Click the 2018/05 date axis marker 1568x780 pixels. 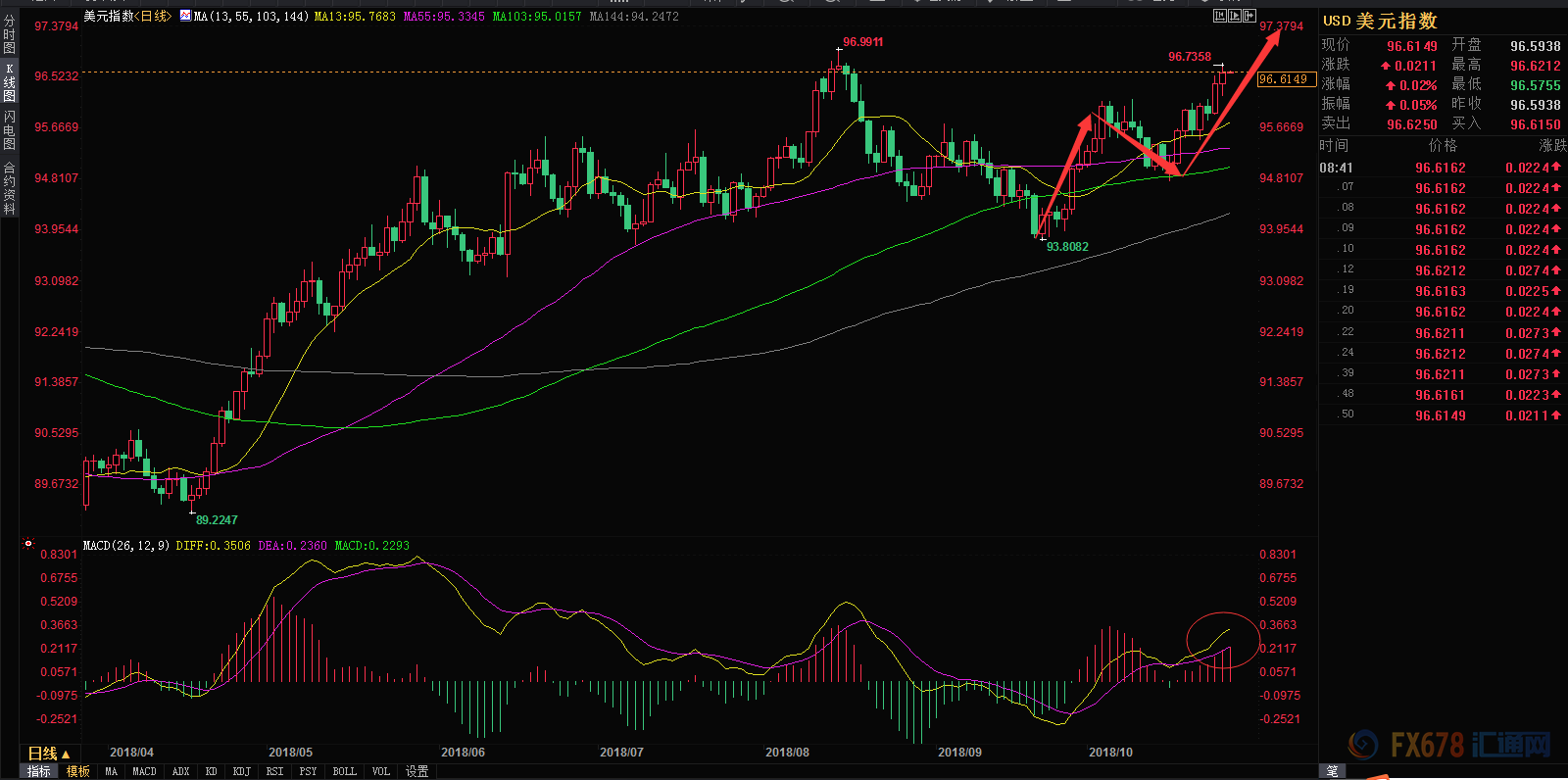coord(290,753)
